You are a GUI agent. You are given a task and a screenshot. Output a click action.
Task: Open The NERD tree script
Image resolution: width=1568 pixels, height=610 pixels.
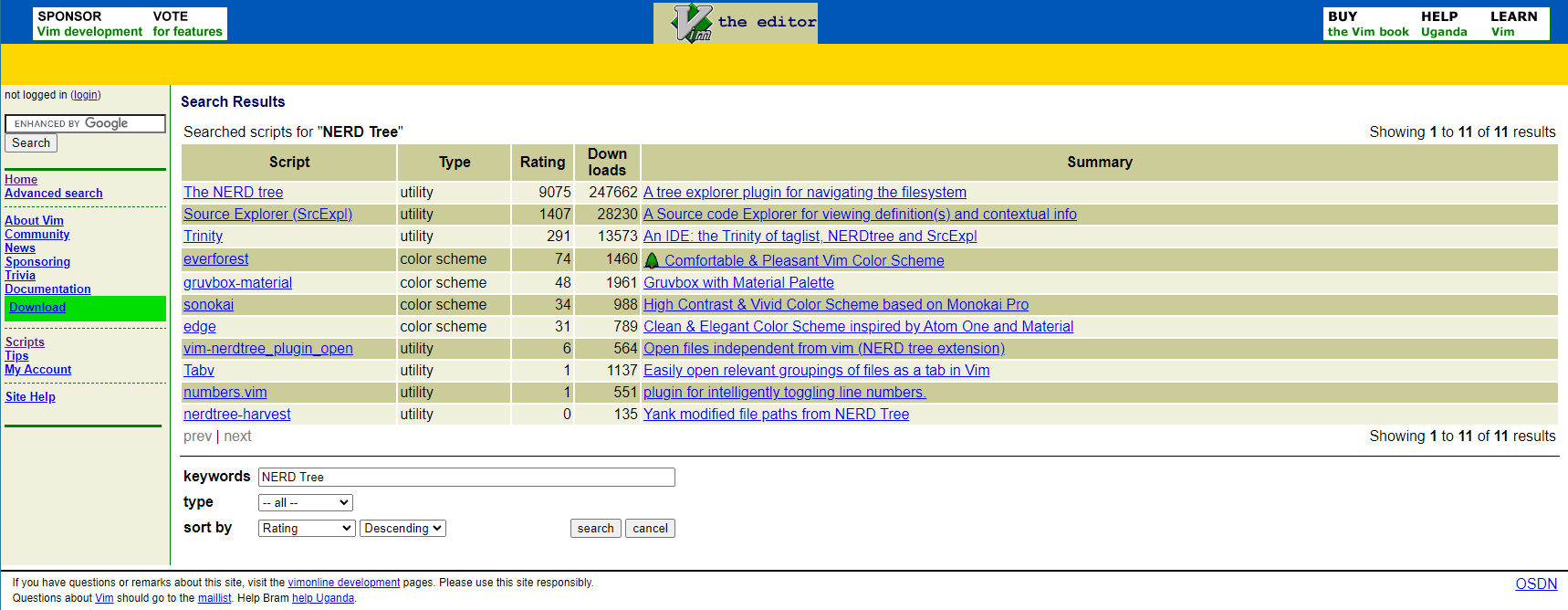(x=234, y=193)
